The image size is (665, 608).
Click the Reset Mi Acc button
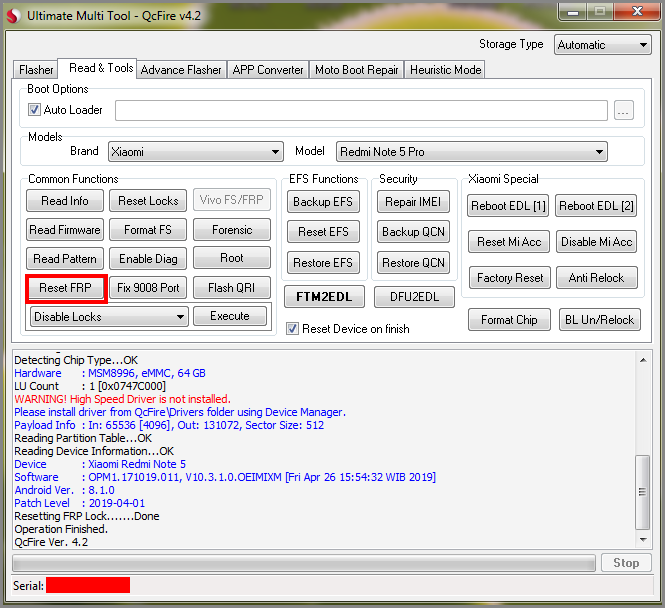509,242
